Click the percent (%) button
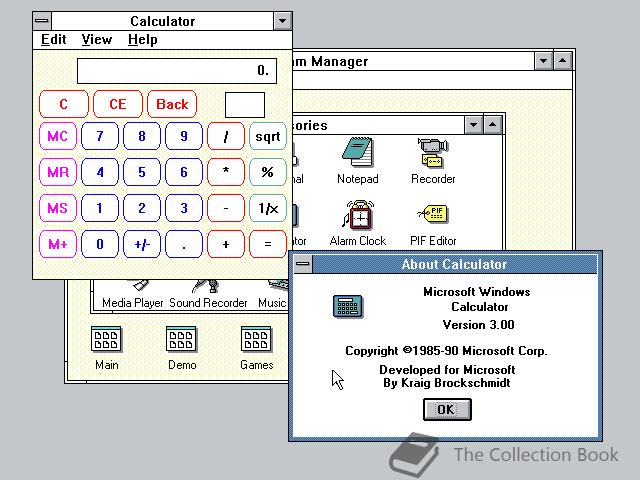Image resolution: width=640 pixels, height=480 pixels. [x=268, y=172]
